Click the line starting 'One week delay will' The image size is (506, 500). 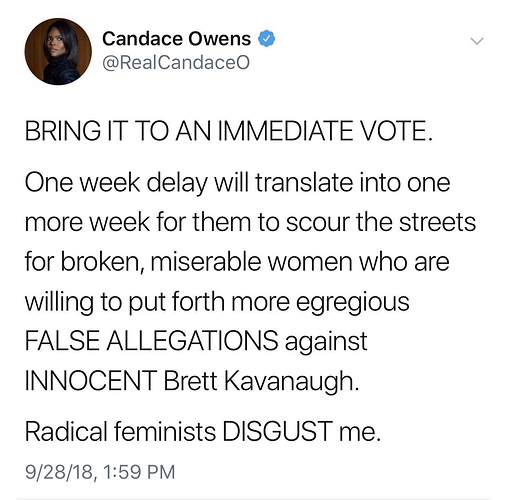pyautogui.click(x=237, y=184)
